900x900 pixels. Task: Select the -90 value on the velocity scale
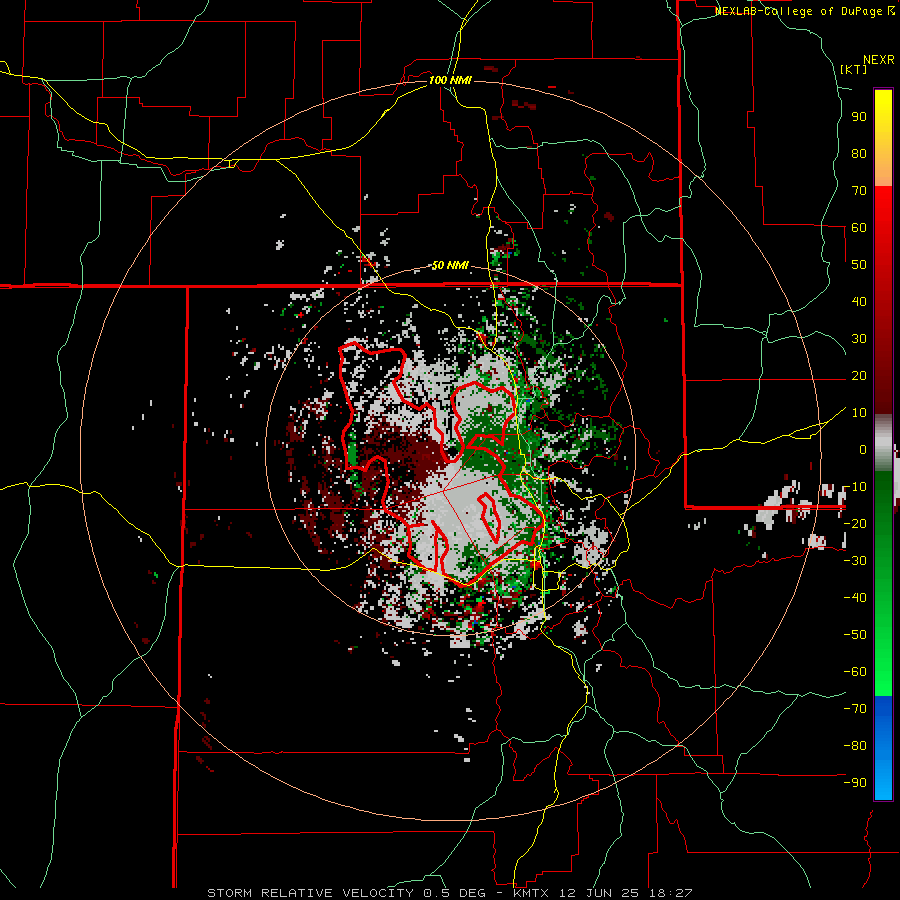tap(855, 783)
